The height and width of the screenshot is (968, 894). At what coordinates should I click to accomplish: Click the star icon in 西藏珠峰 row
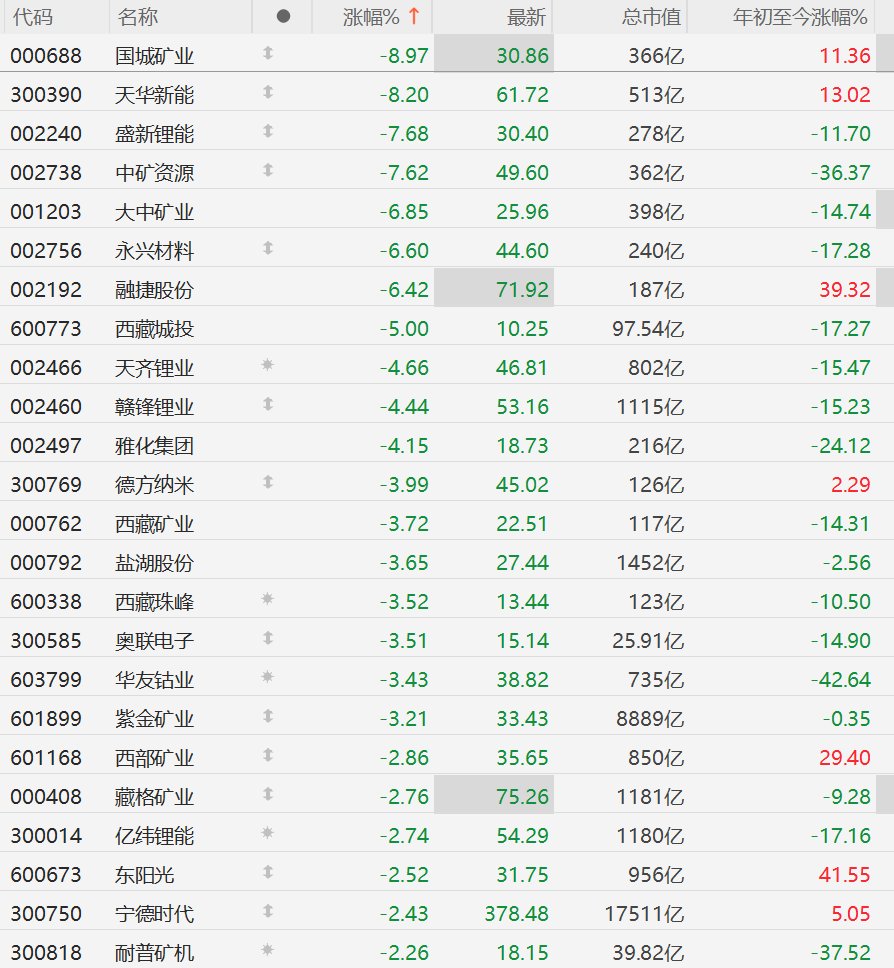267,599
